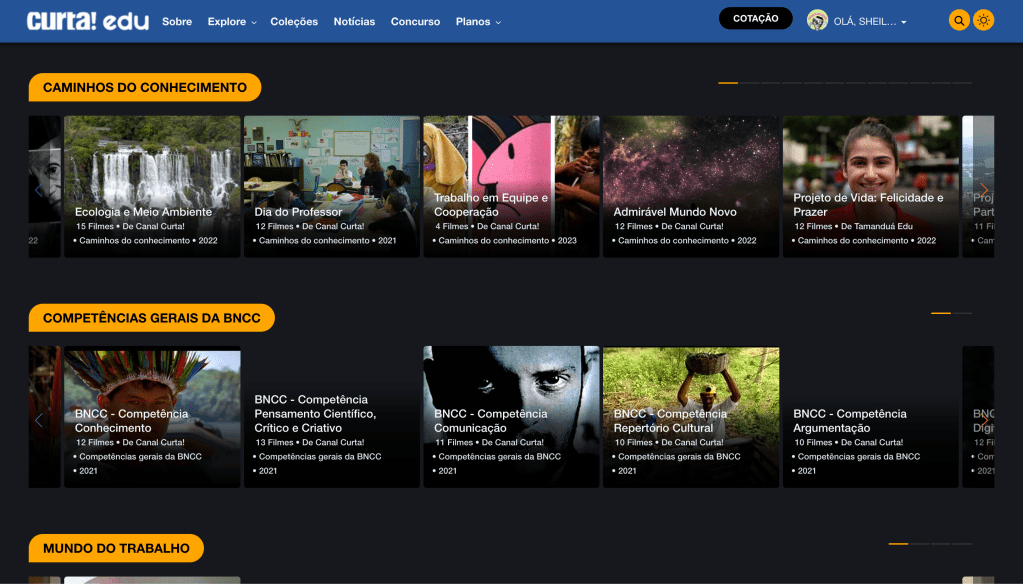Open the search magnifier icon
The height and width of the screenshot is (584, 1023).
click(x=959, y=20)
